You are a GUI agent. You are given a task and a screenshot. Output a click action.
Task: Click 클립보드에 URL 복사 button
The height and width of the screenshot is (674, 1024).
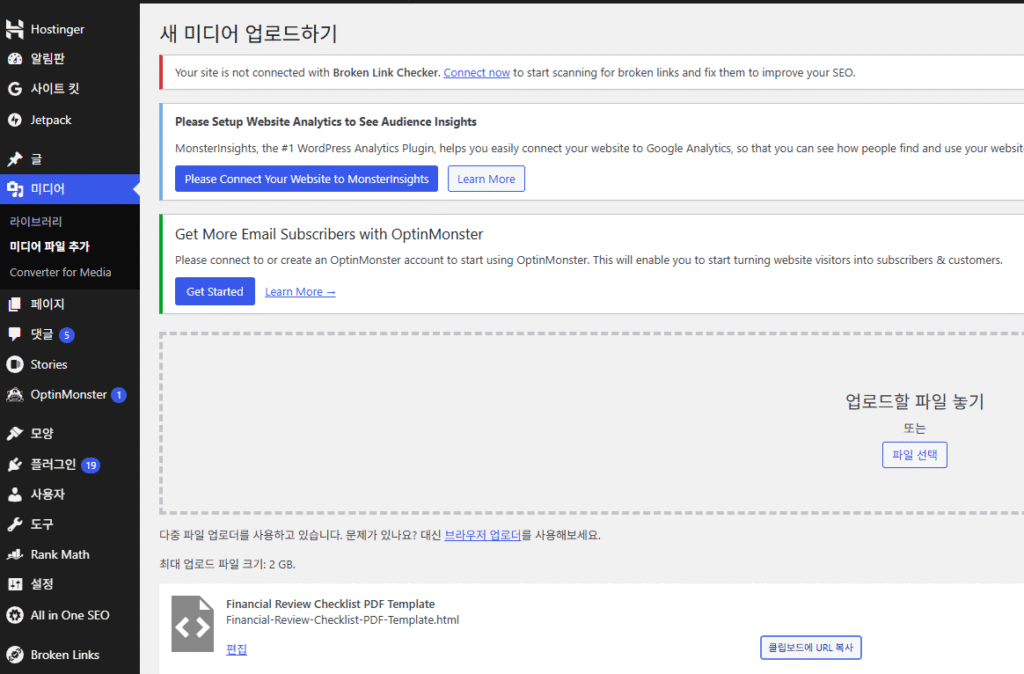click(x=810, y=647)
